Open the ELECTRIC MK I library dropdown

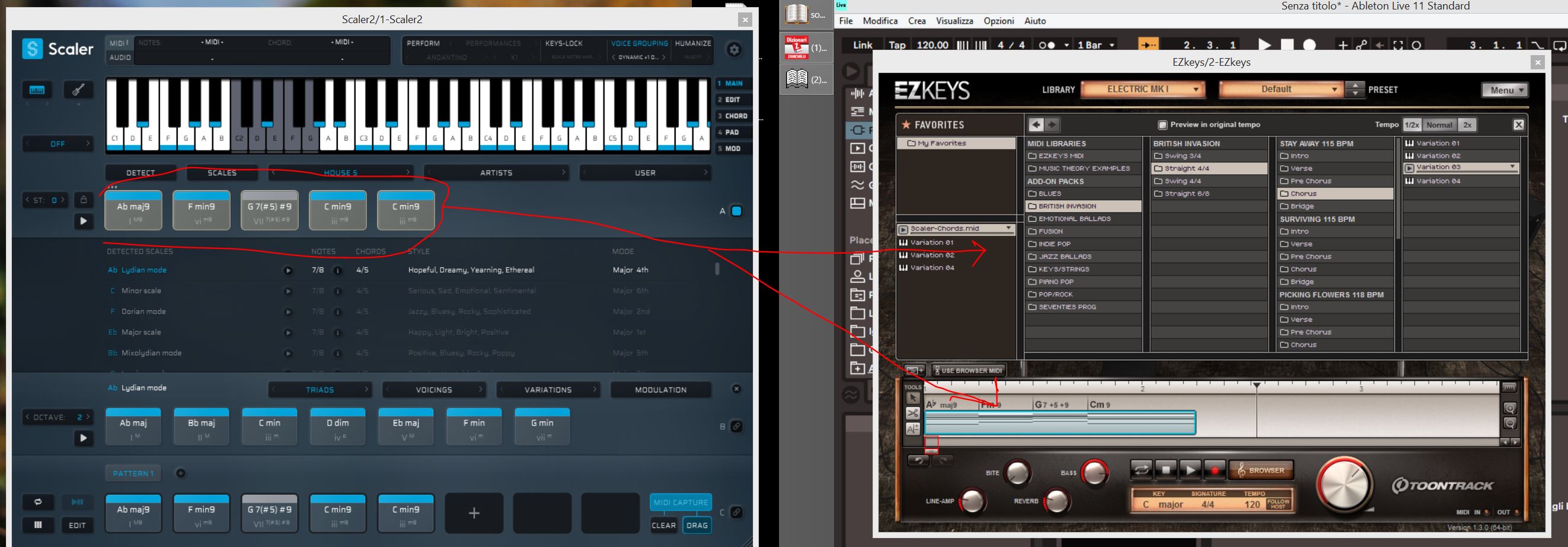point(1142,89)
